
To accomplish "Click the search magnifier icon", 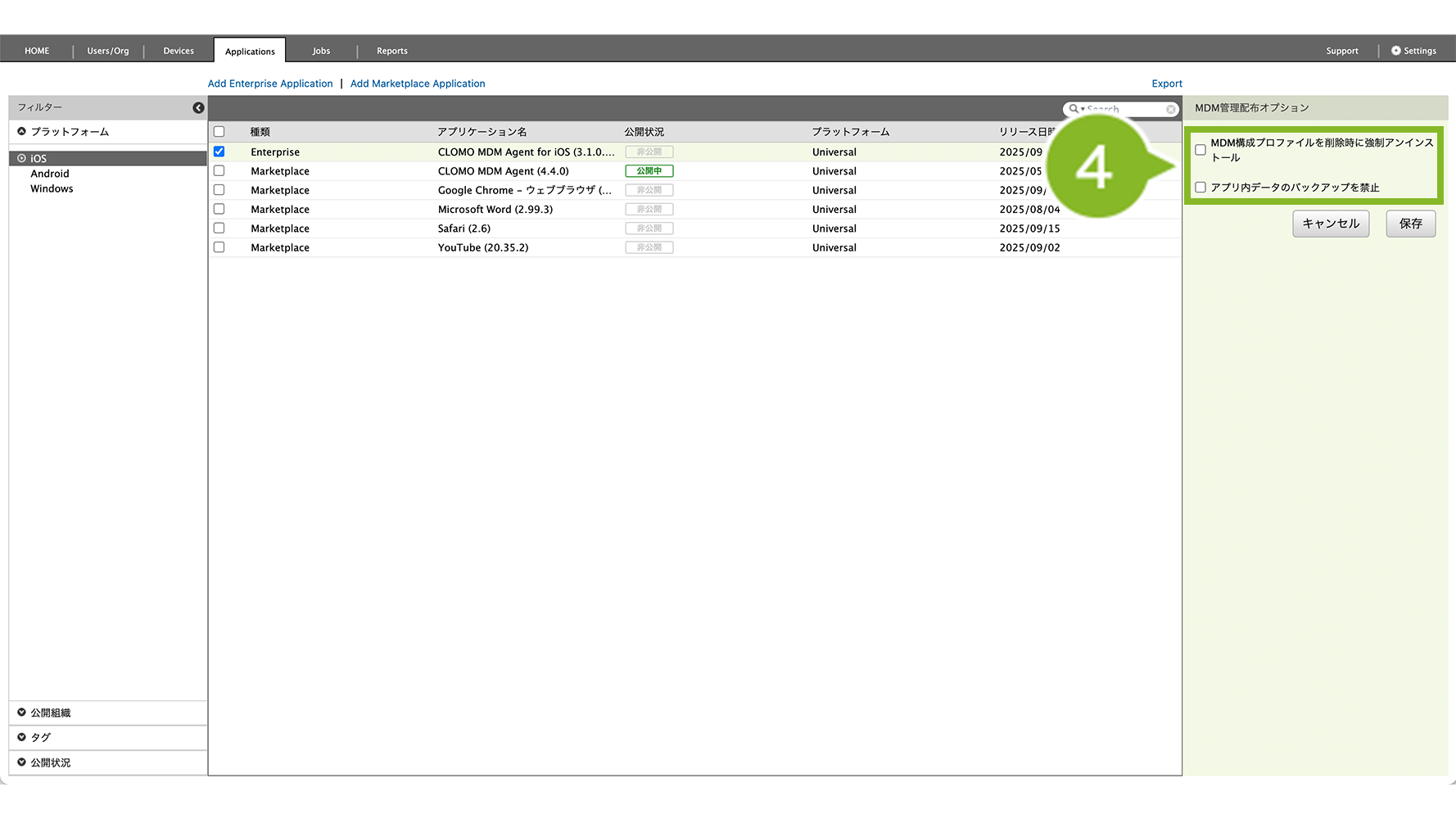I will [x=1074, y=109].
